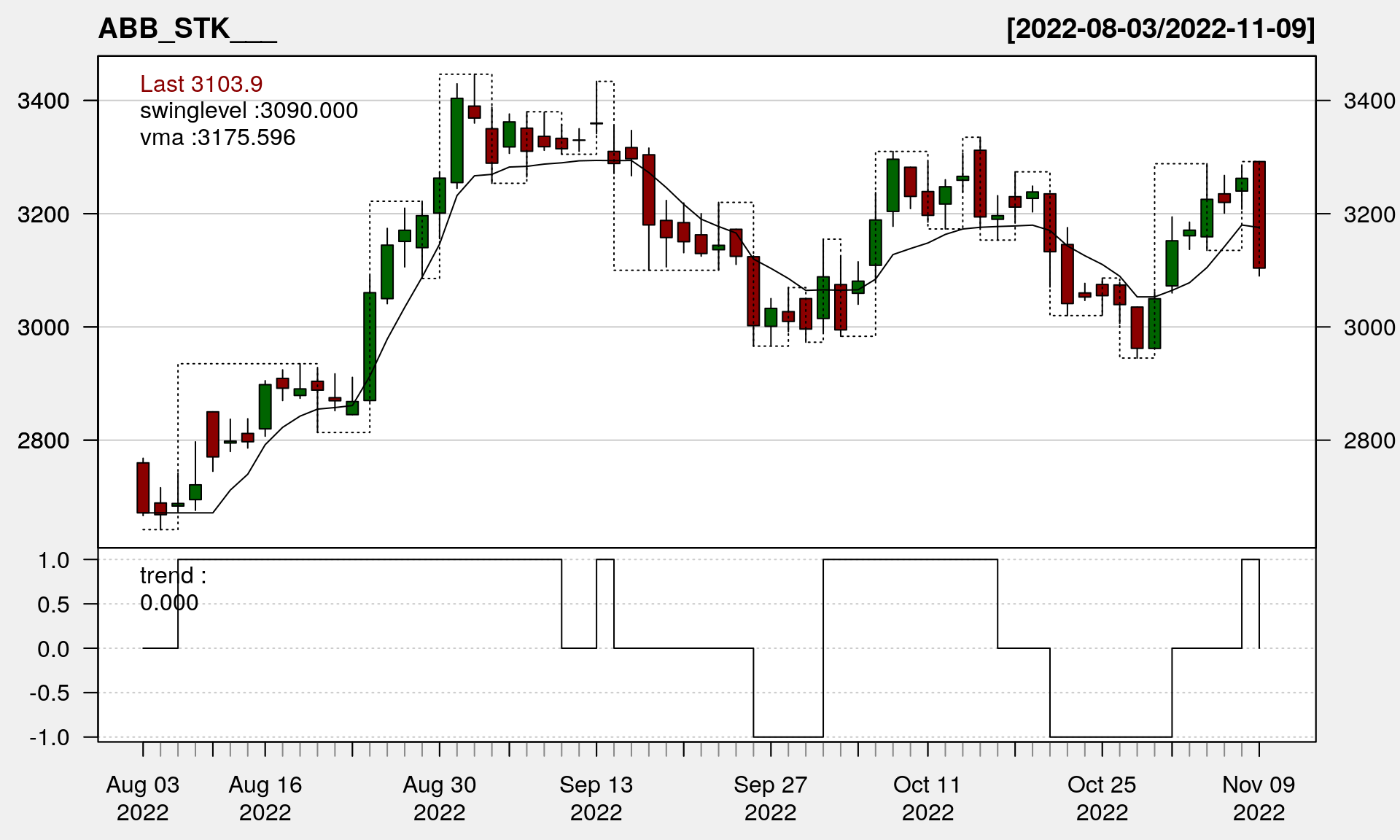Screen dimensions: 1400x840
Task: Click the 2800 label on right axis
Action: click(x=1369, y=440)
